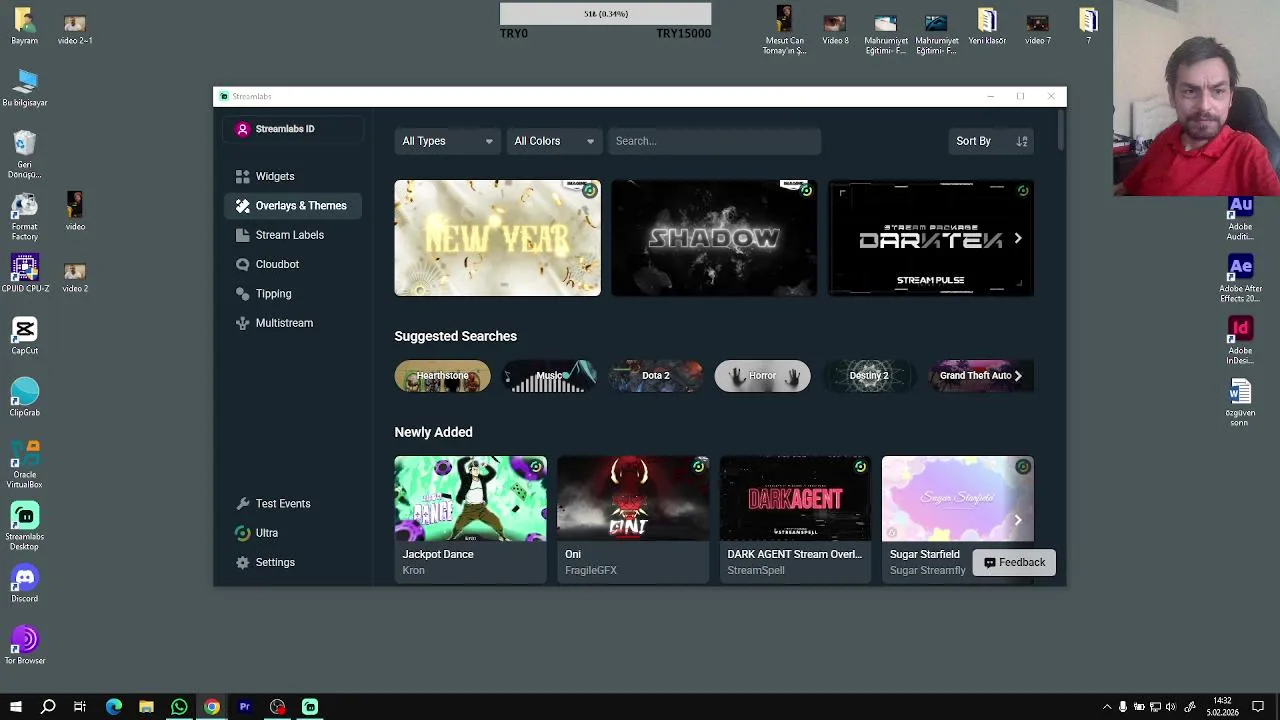
Task: Open the Jackpot Dance overlay thumbnail
Action: (x=470, y=499)
